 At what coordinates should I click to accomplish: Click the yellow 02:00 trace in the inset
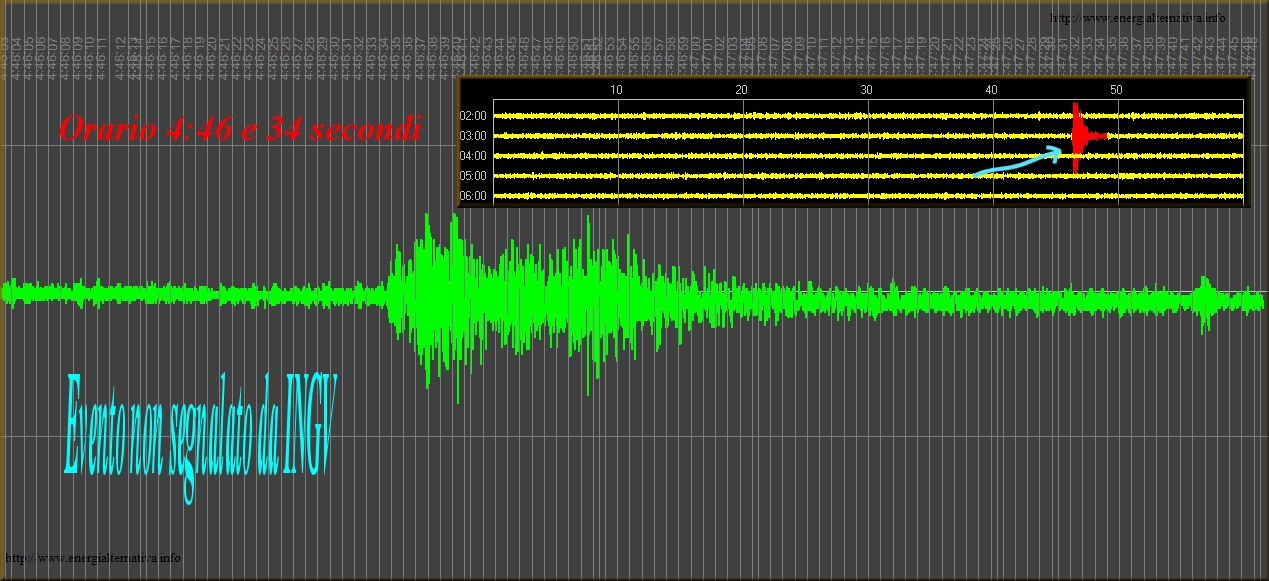tap(868, 116)
